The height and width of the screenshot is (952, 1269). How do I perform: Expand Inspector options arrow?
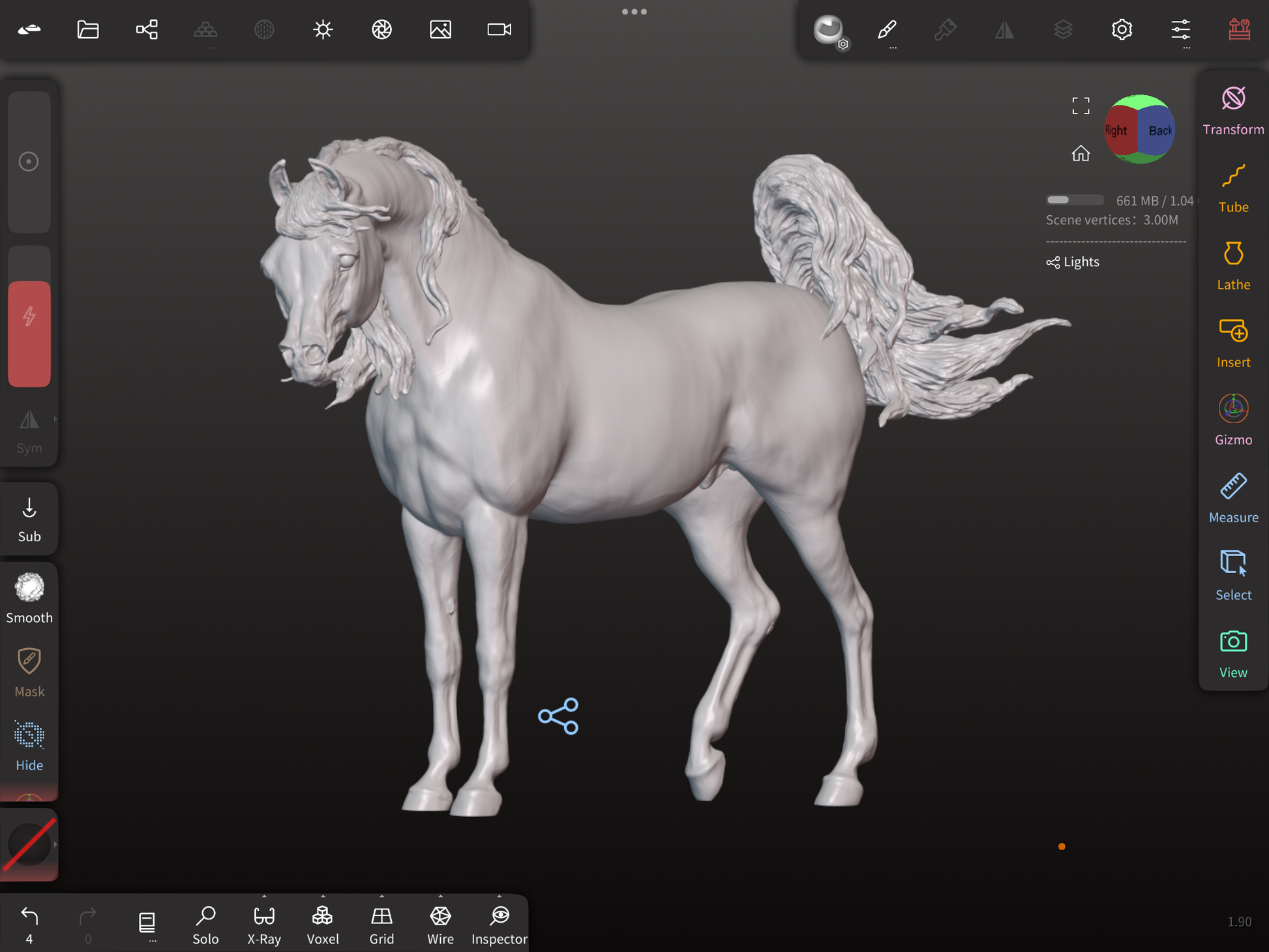(x=500, y=897)
